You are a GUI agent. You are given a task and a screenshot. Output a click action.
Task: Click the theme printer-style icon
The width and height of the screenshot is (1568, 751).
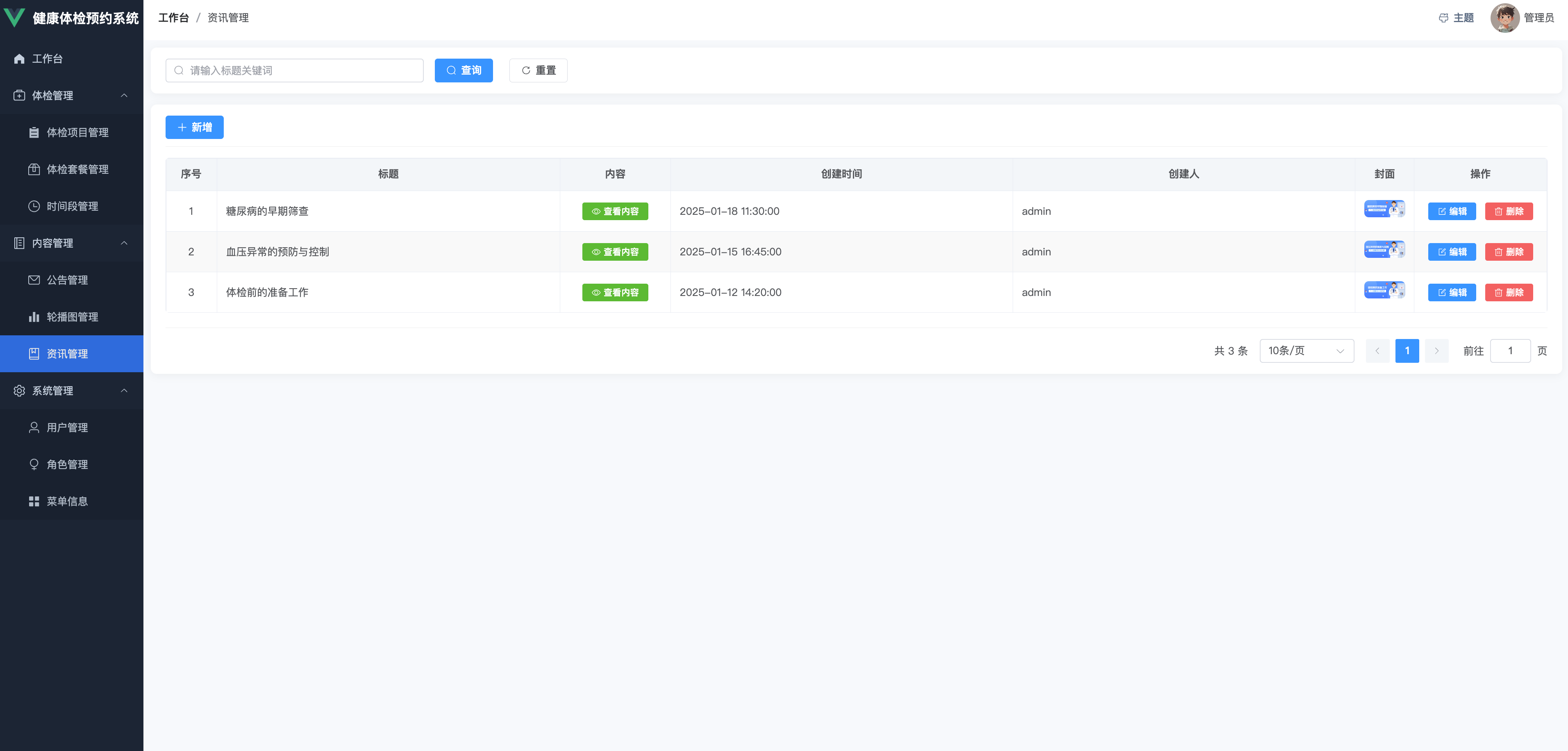point(1443,18)
